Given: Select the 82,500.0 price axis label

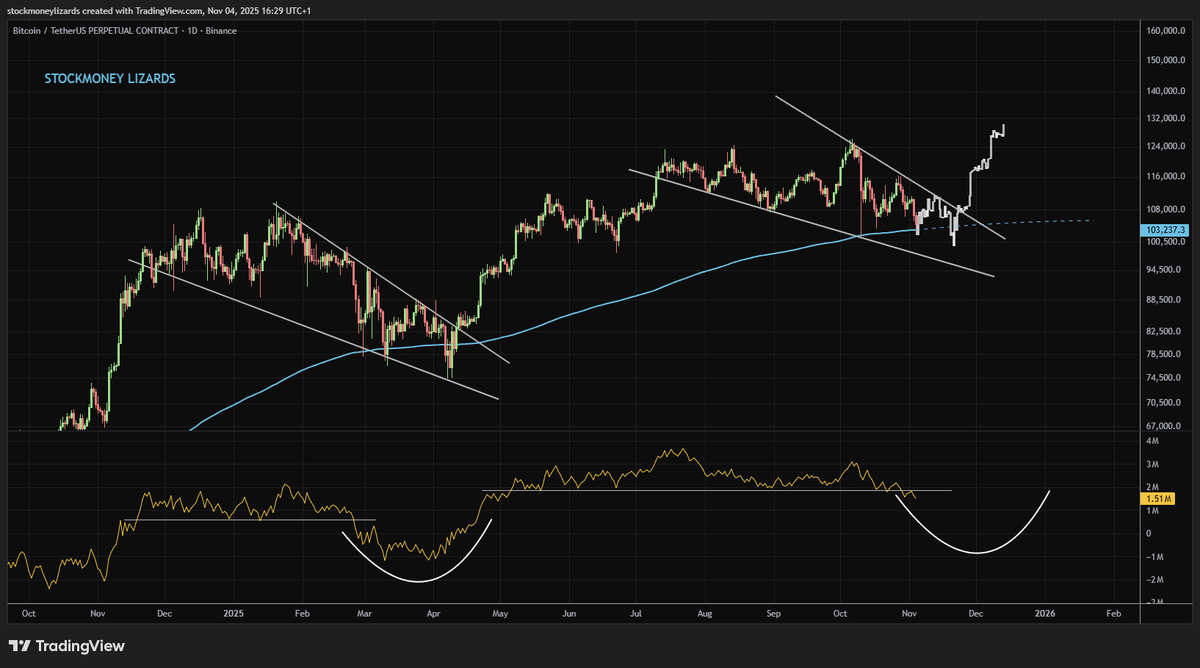Looking at the screenshot, I should 1166,331.
